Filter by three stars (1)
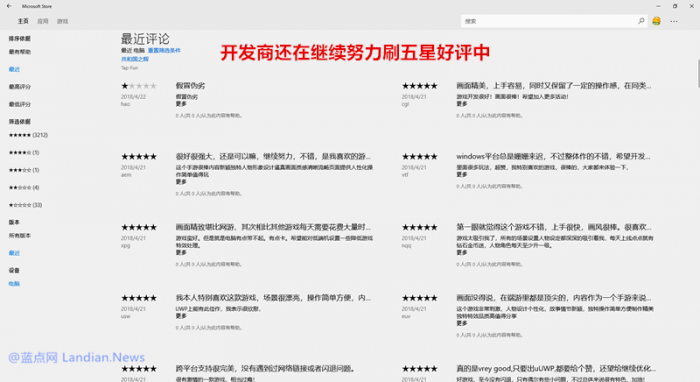 [24, 170]
